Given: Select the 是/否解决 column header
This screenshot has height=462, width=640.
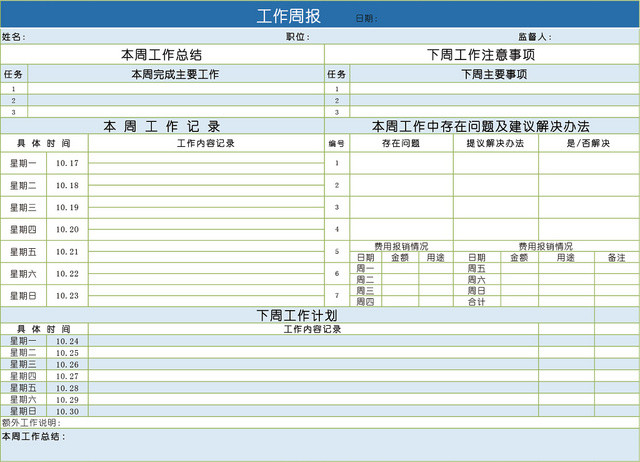Looking at the screenshot, I should 588,143.
